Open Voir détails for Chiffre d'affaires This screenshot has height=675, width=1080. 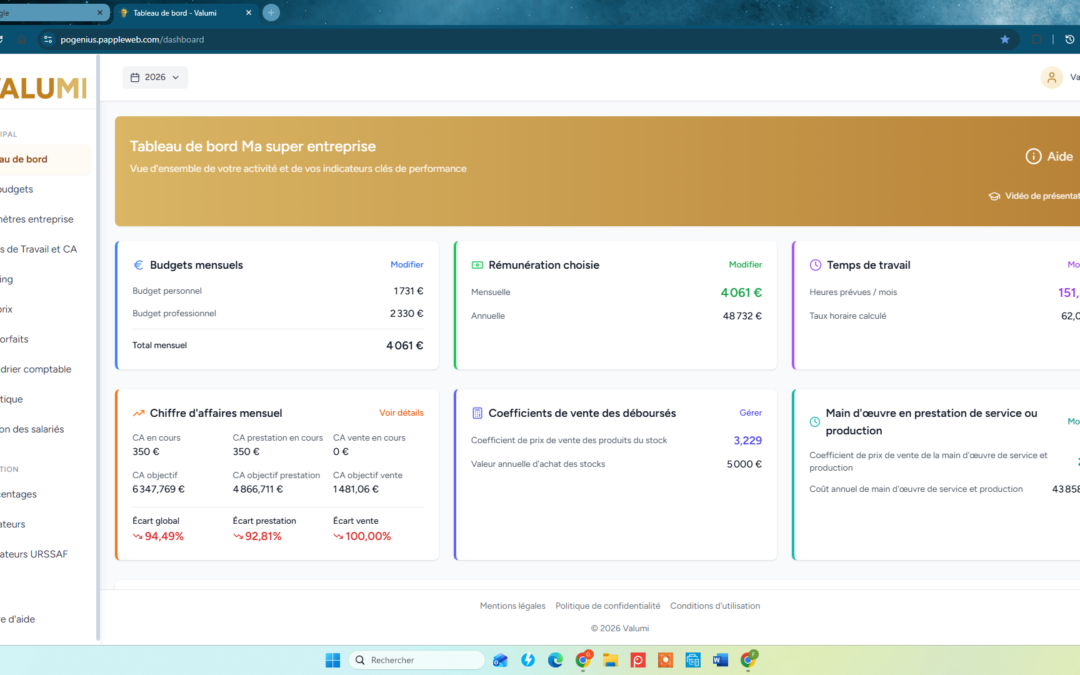pos(401,412)
